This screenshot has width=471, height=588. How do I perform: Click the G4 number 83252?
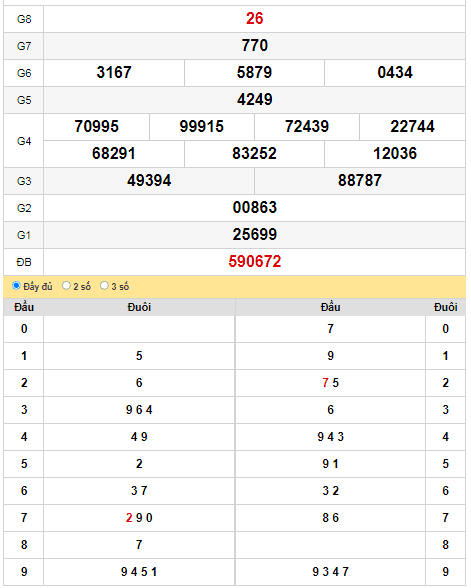click(254, 154)
